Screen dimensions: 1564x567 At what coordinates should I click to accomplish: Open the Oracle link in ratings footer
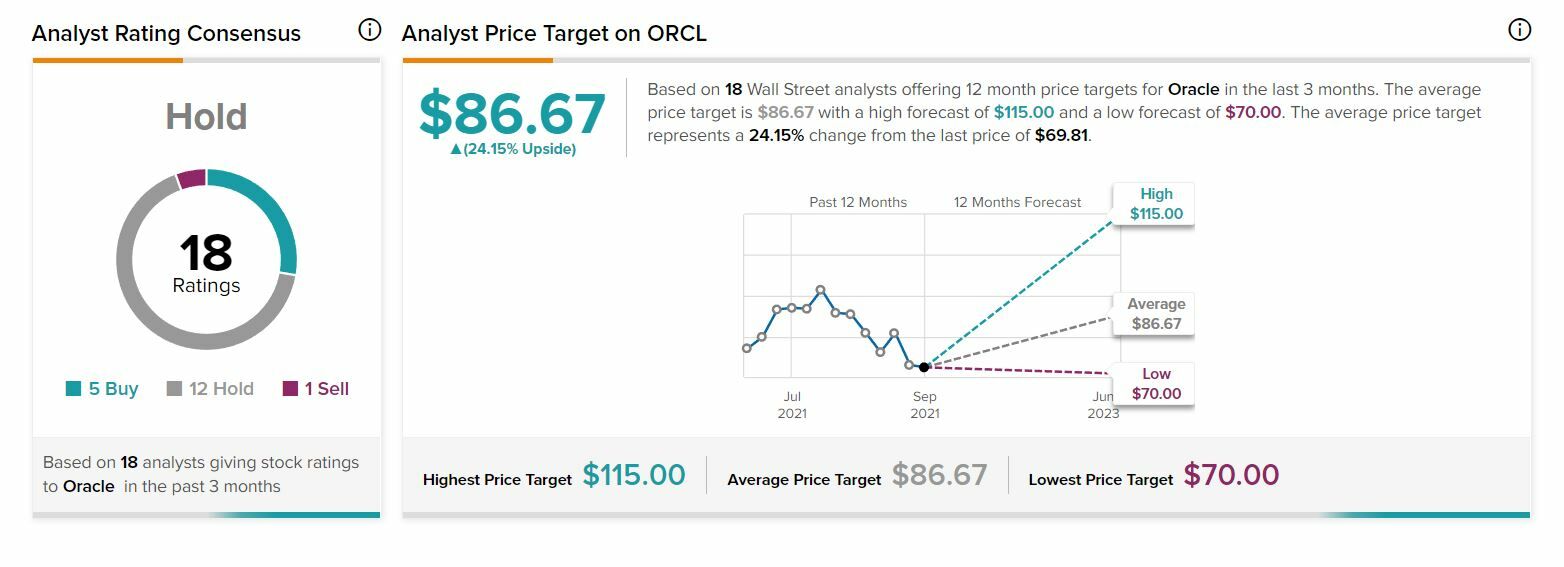click(88, 487)
